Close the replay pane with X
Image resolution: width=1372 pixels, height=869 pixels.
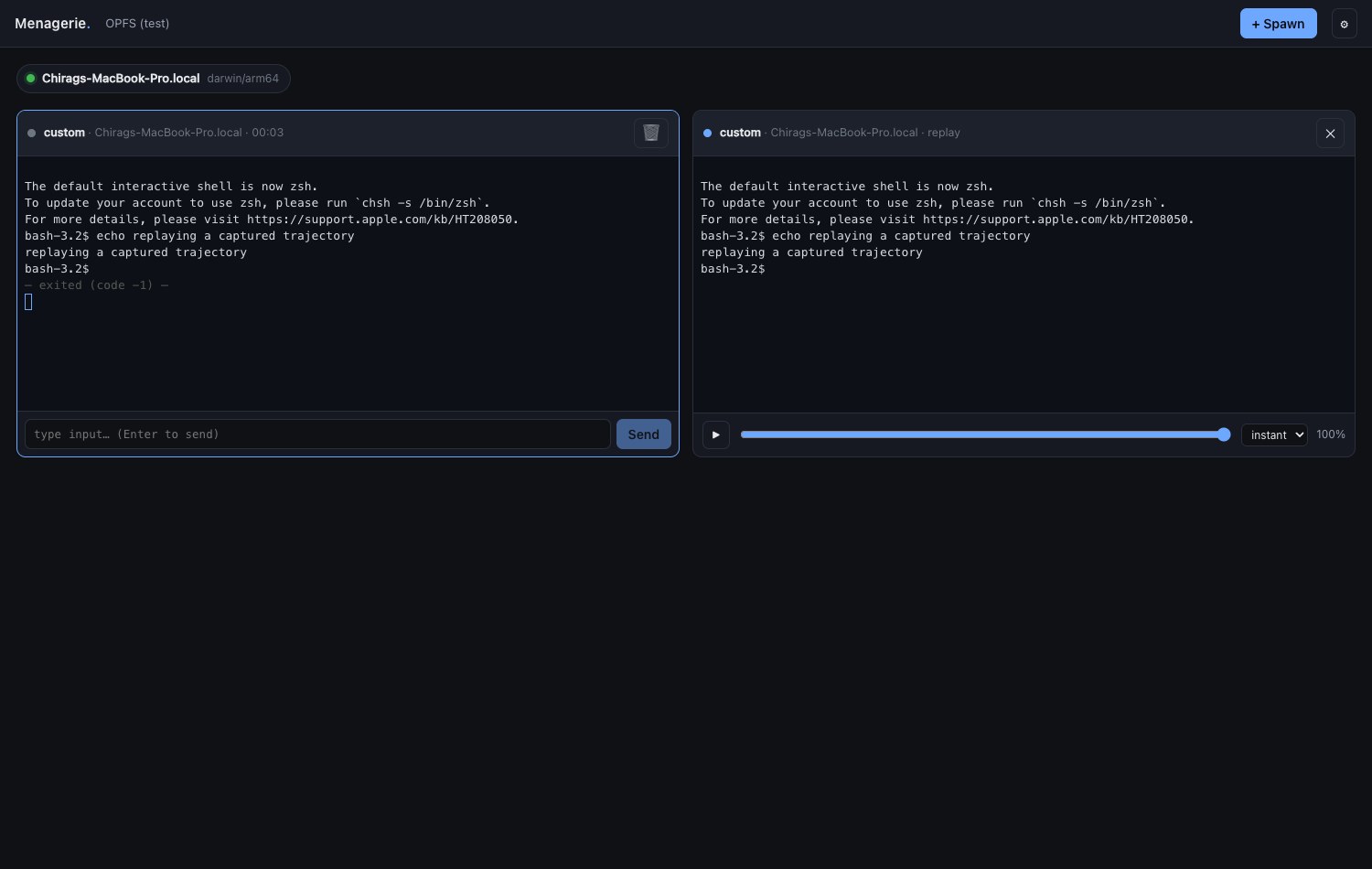(1330, 134)
